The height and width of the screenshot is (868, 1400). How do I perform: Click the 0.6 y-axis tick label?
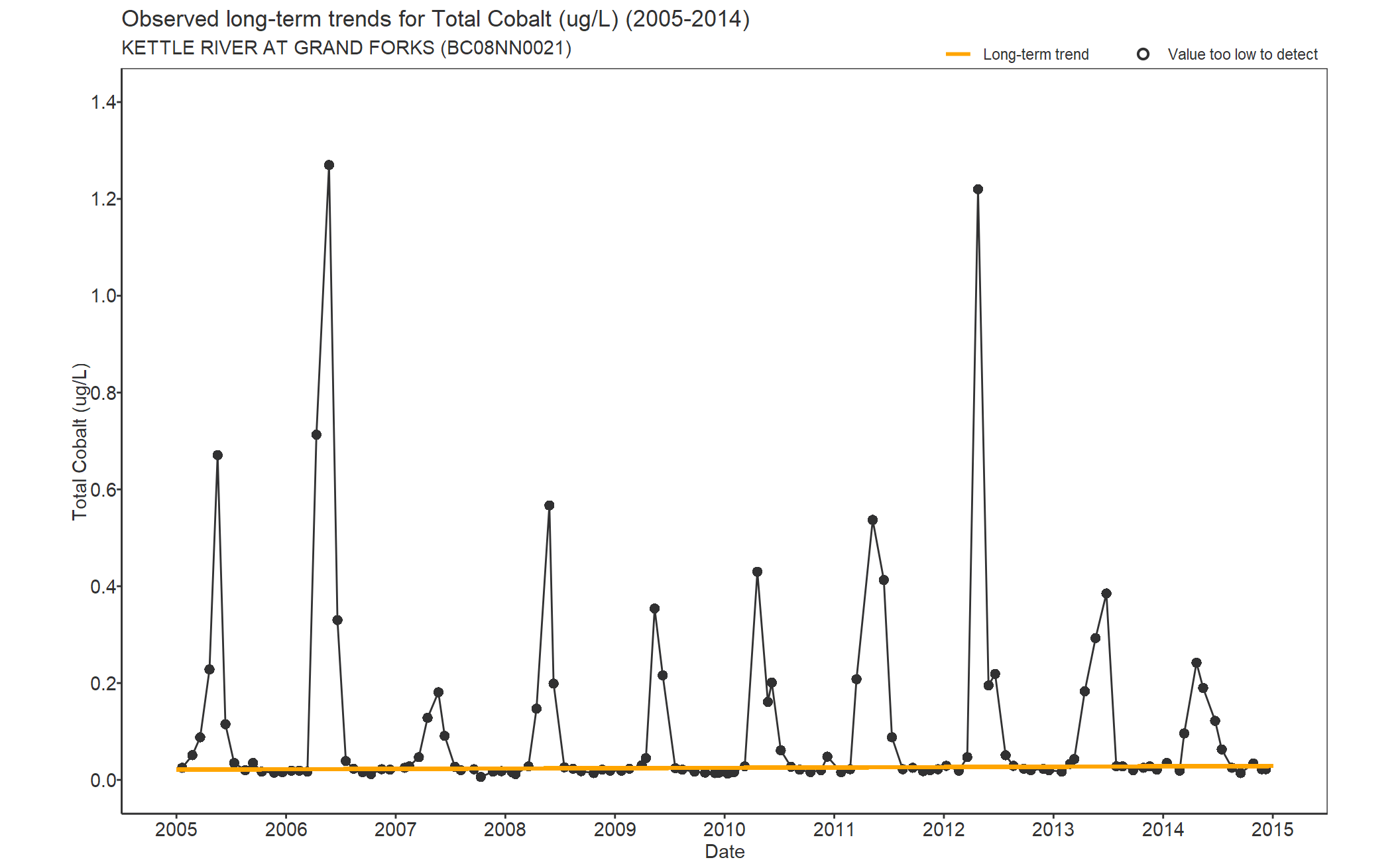[x=103, y=489]
